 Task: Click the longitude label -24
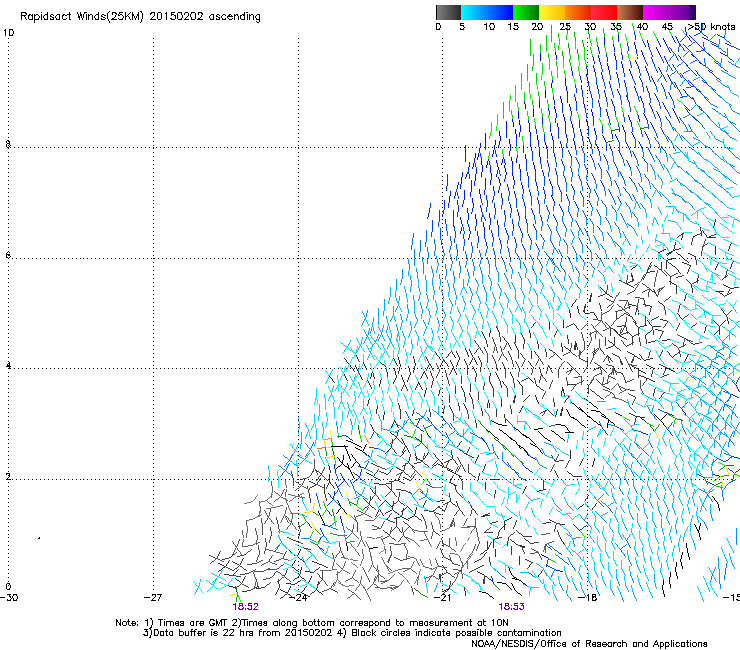click(298, 598)
